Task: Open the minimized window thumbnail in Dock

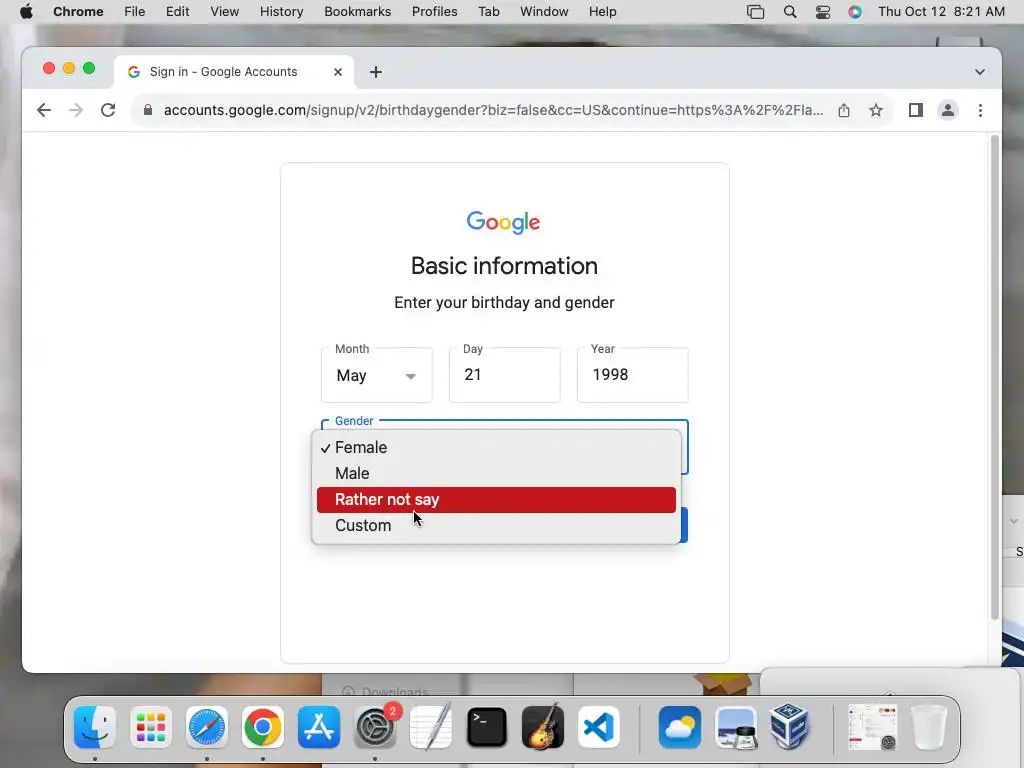Action: tap(872, 727)
